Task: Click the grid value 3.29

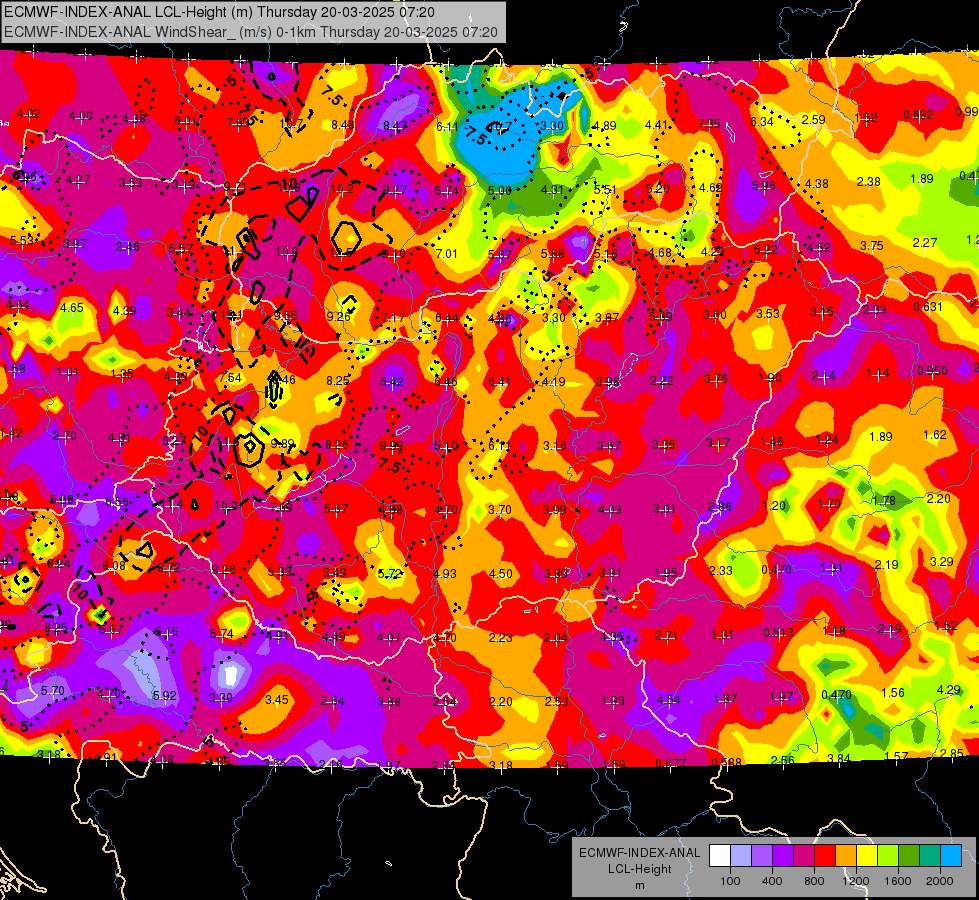Action: [942, 561]
